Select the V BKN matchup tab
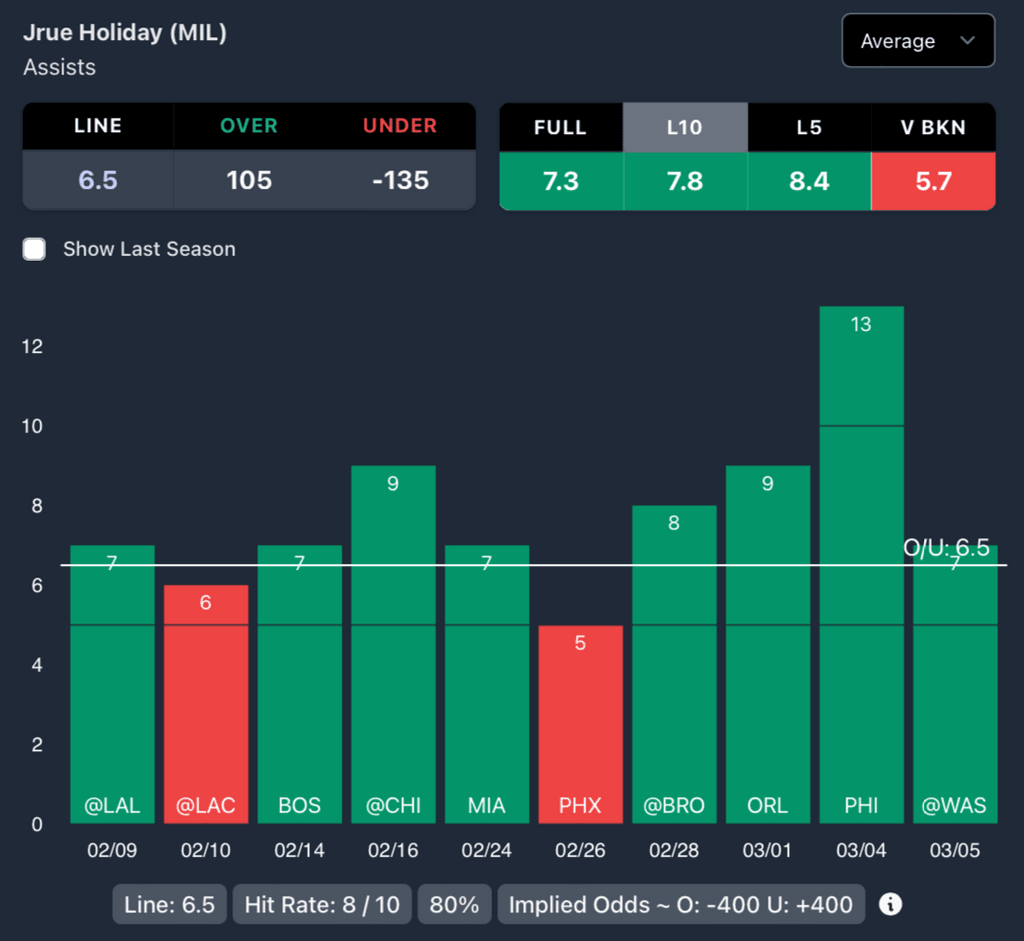The height and width of the screenshot is (941, 1024). pyautogui.click(x=933, y=127)
